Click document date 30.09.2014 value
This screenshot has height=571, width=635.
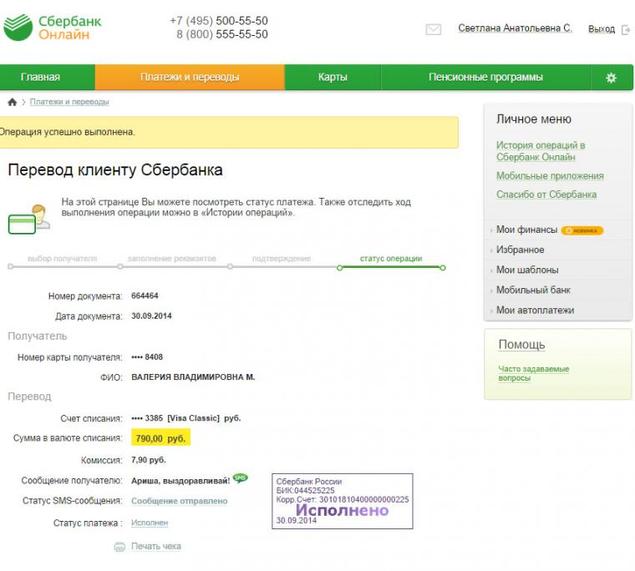[151, 316]
